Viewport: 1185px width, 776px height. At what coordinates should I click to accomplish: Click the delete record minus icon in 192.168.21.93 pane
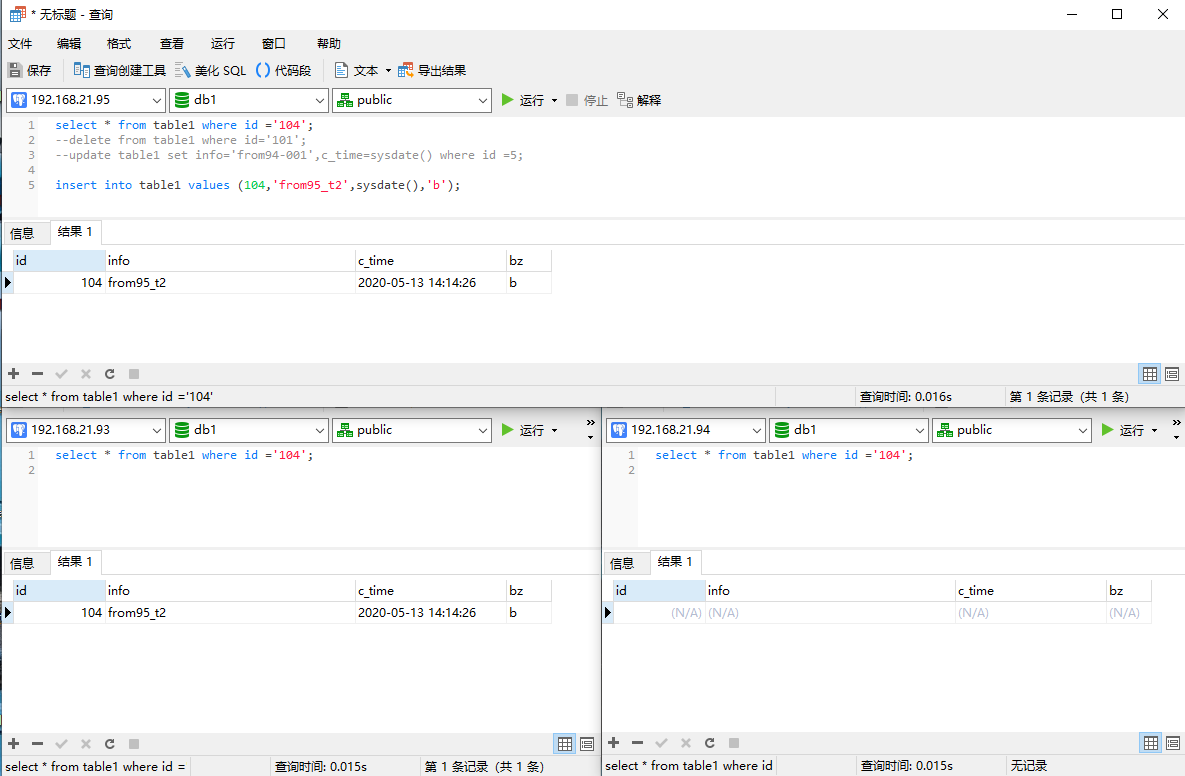point(38,744)
